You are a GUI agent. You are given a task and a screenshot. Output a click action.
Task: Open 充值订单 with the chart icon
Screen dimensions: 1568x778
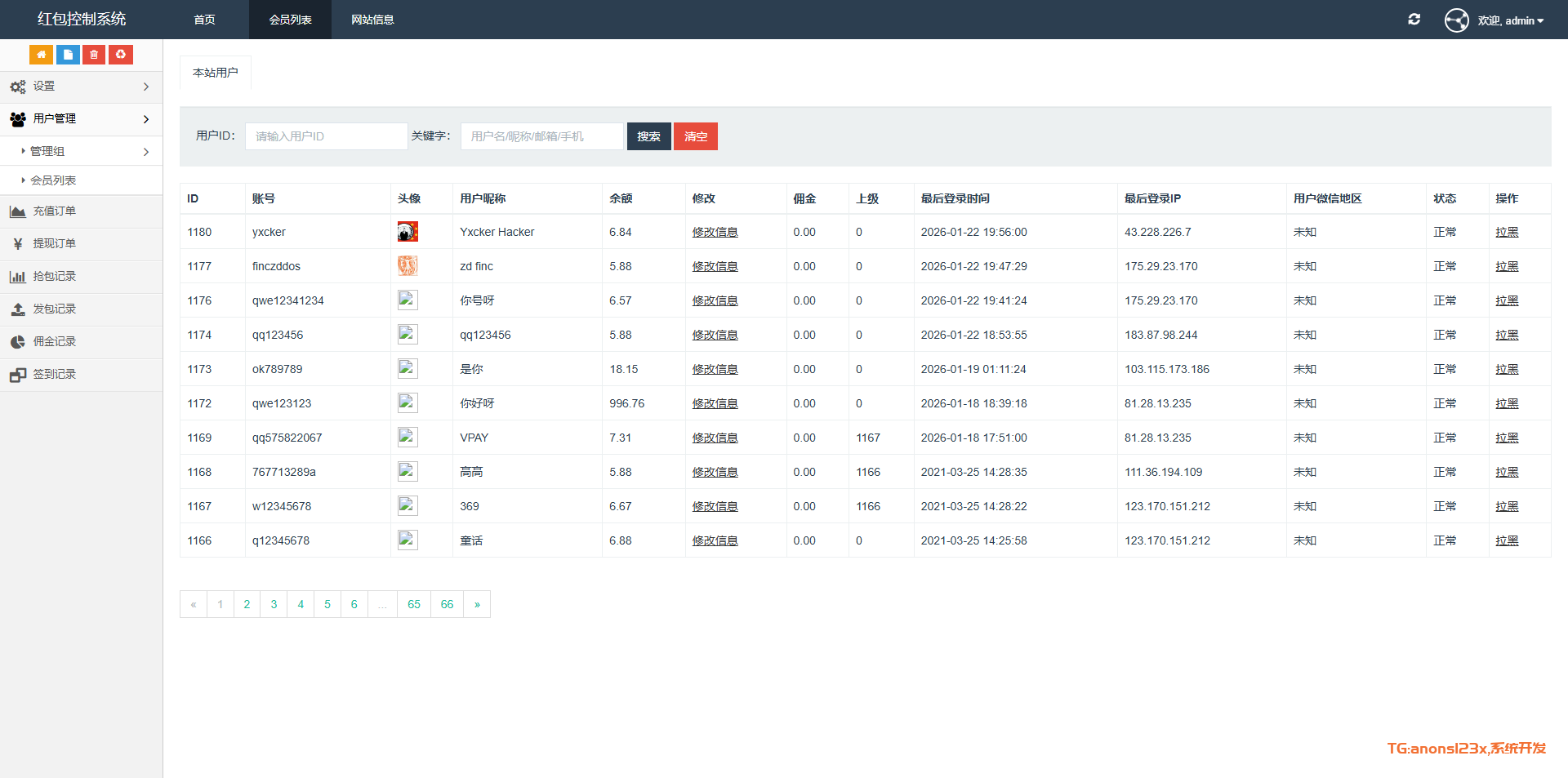tap(54, 211)
